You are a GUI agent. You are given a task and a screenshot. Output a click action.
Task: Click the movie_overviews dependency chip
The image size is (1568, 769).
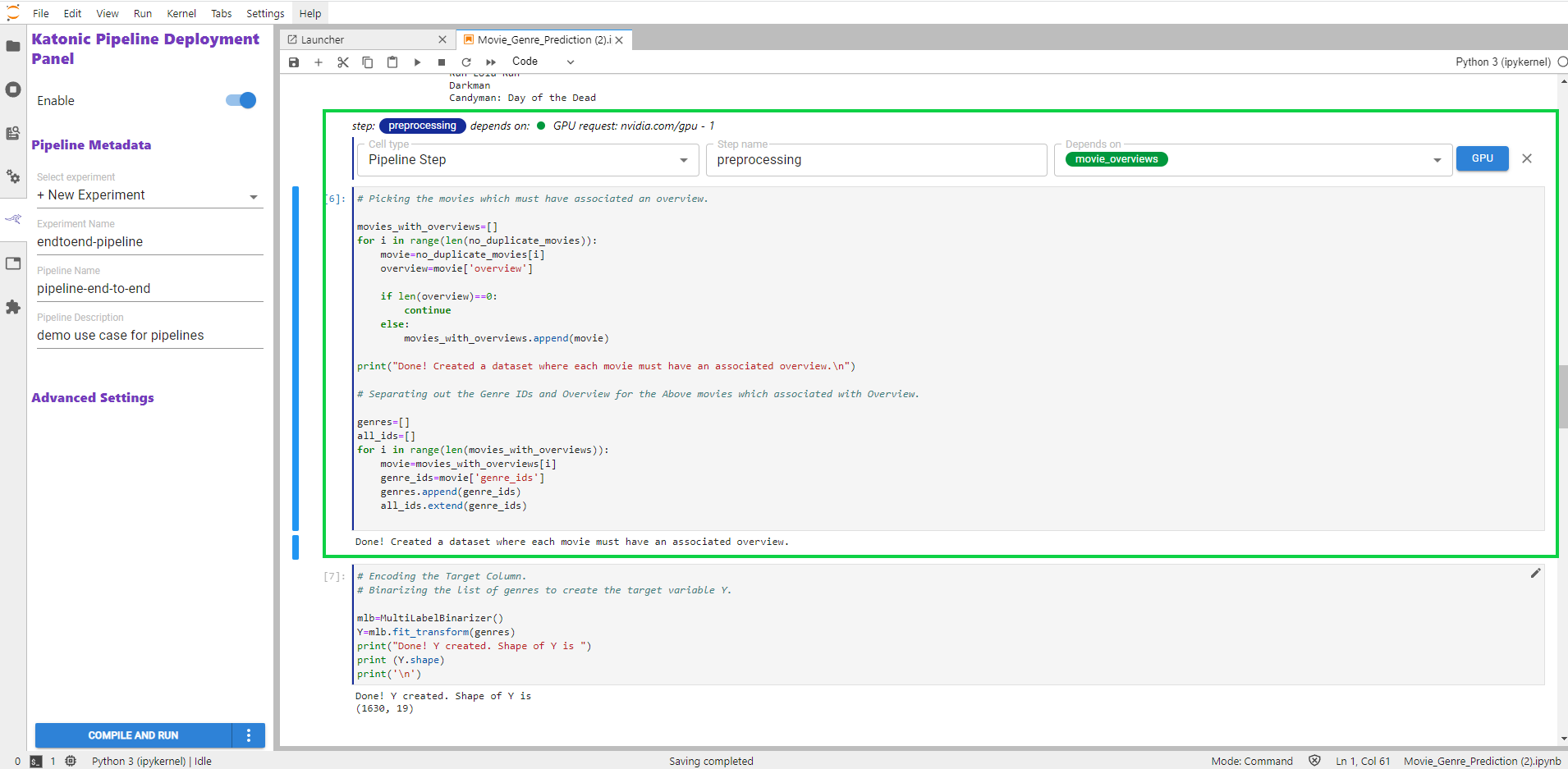1116,159
